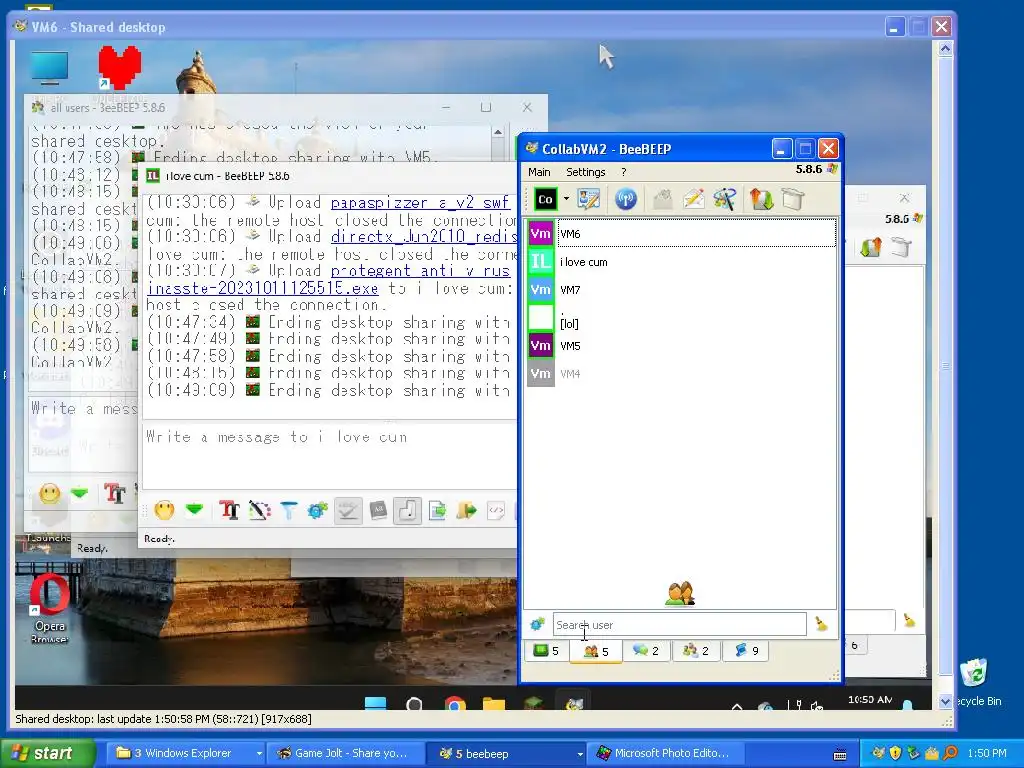Click the grayed envelope icon in CollabVM2 toolbar
Viewport: 1024px width, 768px height.
coord(662,199)
